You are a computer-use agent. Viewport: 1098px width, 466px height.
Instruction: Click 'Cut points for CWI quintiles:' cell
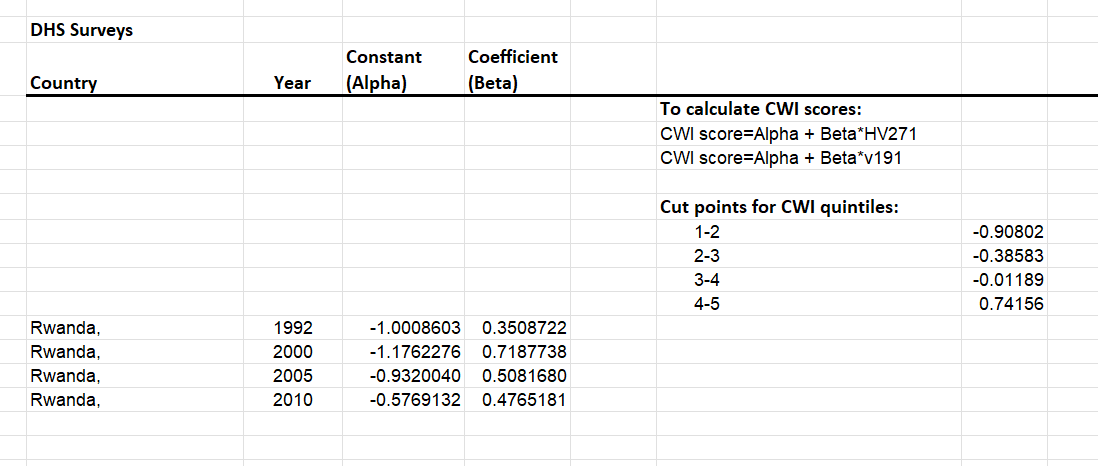[779, 207]
